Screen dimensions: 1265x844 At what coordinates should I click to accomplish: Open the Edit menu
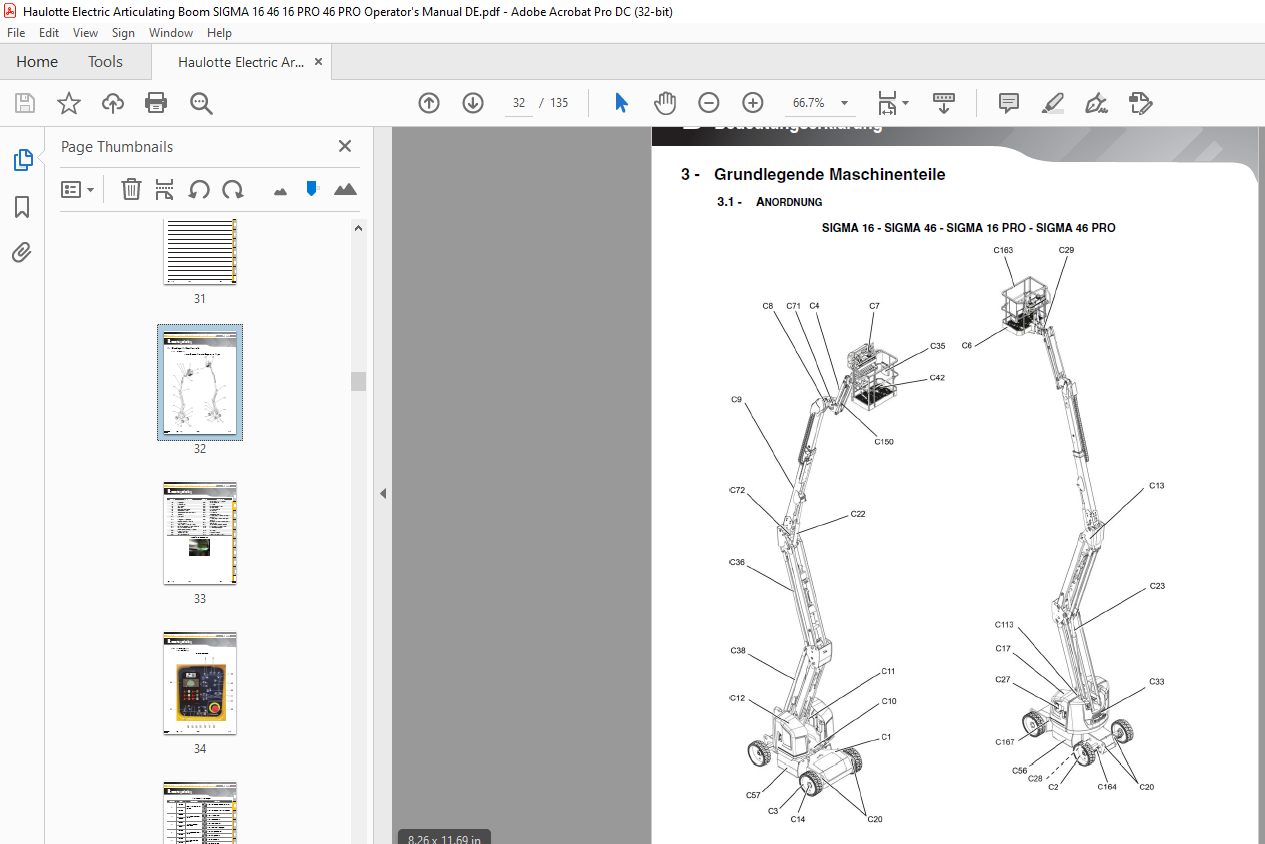49,33
